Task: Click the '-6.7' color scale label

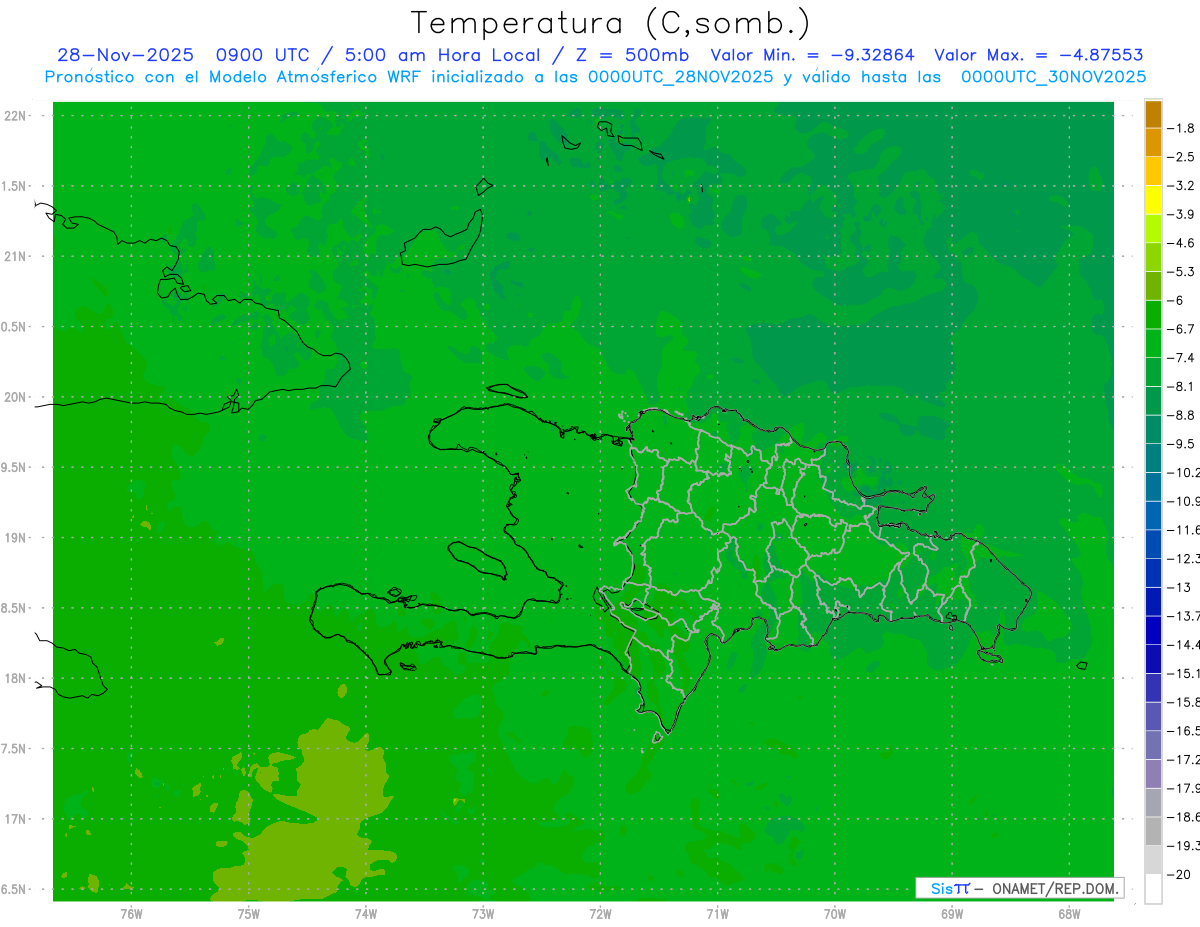Action: pyautogui.click(x=1182, y=329)
